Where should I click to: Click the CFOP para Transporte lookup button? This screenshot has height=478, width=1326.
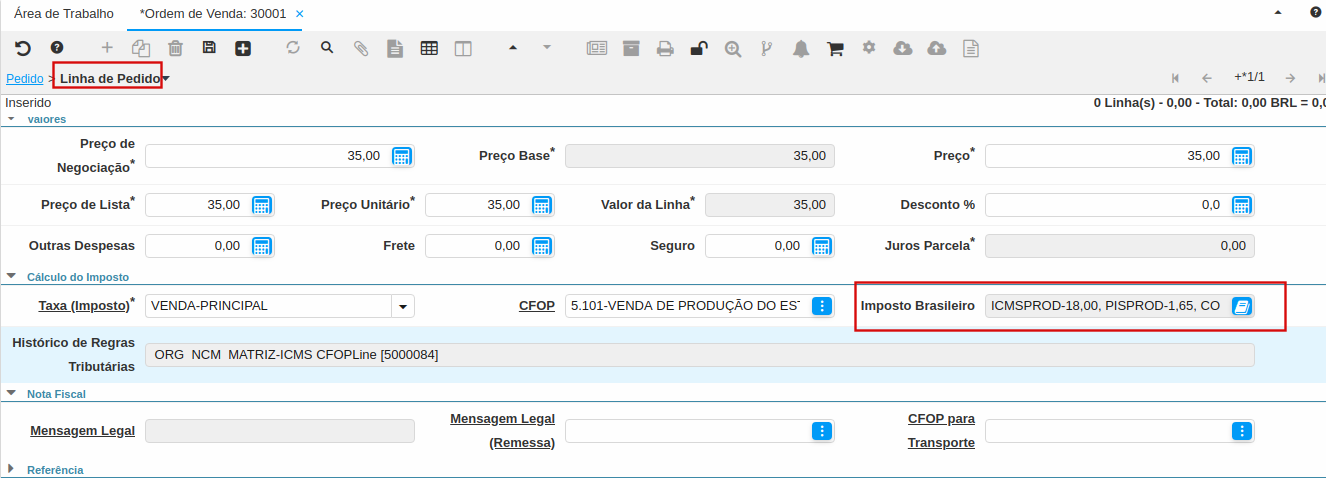click(1242, 431)
